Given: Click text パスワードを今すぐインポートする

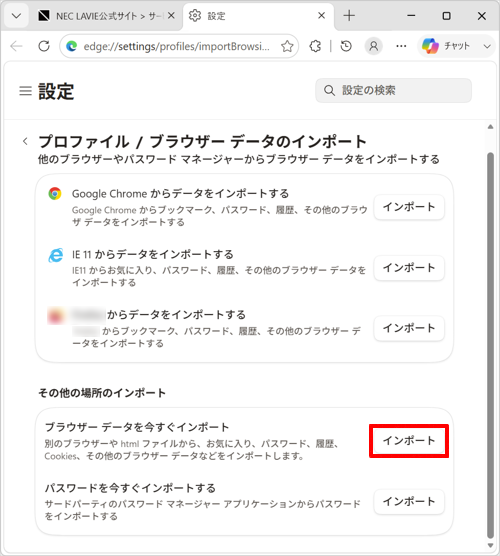Looking at the screenshot, I should (130, 488).
